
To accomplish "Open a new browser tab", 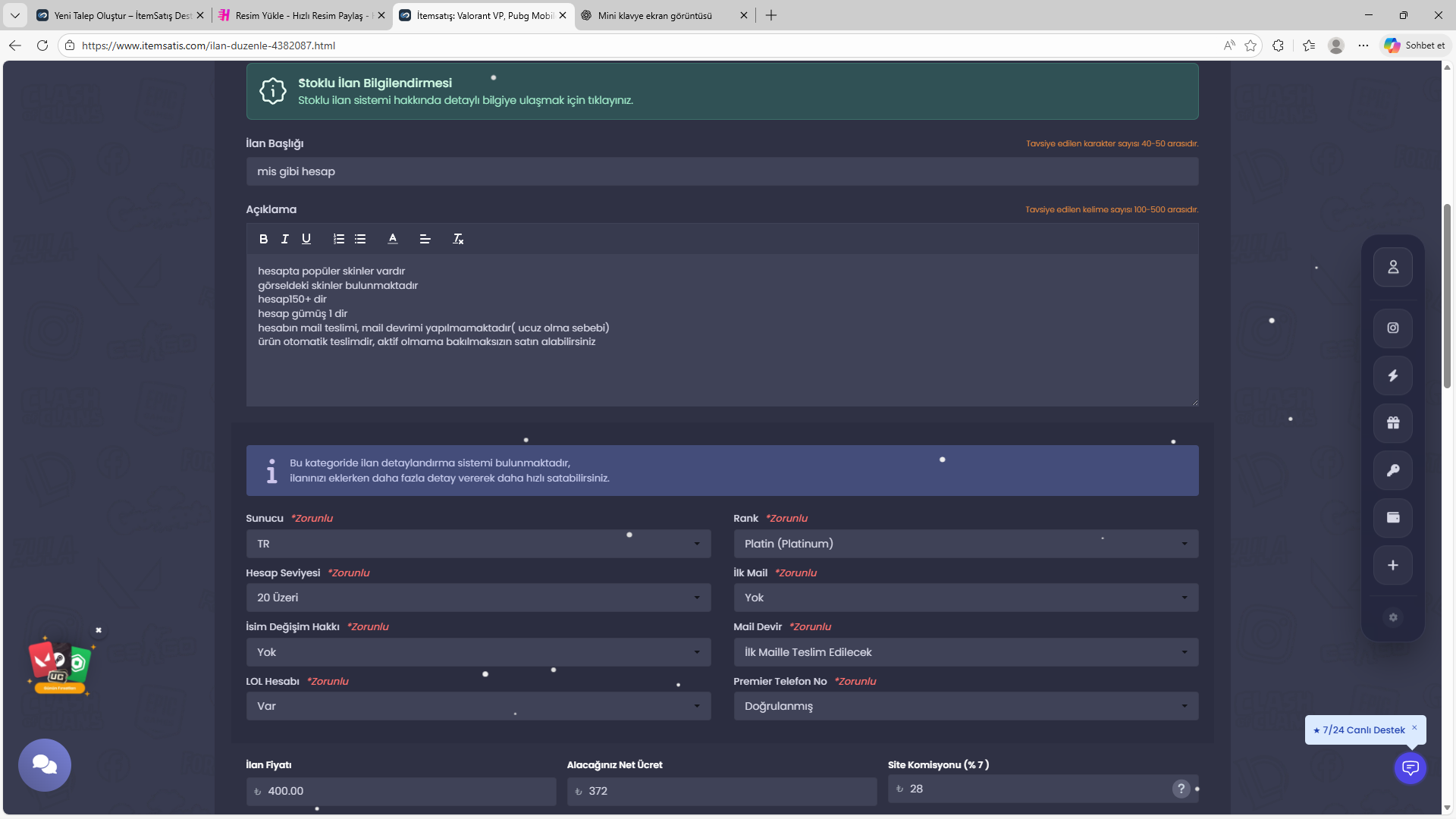I will pyautogui.click(x=771, y=15).
